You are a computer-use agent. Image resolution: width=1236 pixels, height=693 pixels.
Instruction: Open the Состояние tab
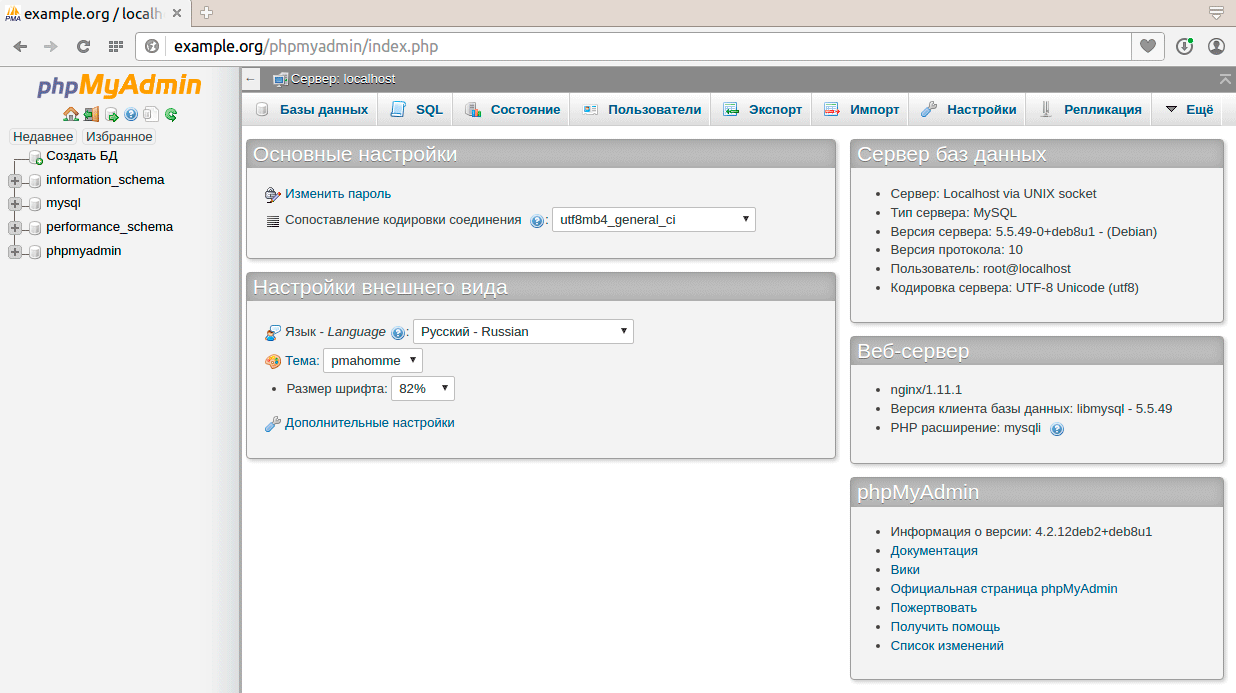[x=512, y=110]
